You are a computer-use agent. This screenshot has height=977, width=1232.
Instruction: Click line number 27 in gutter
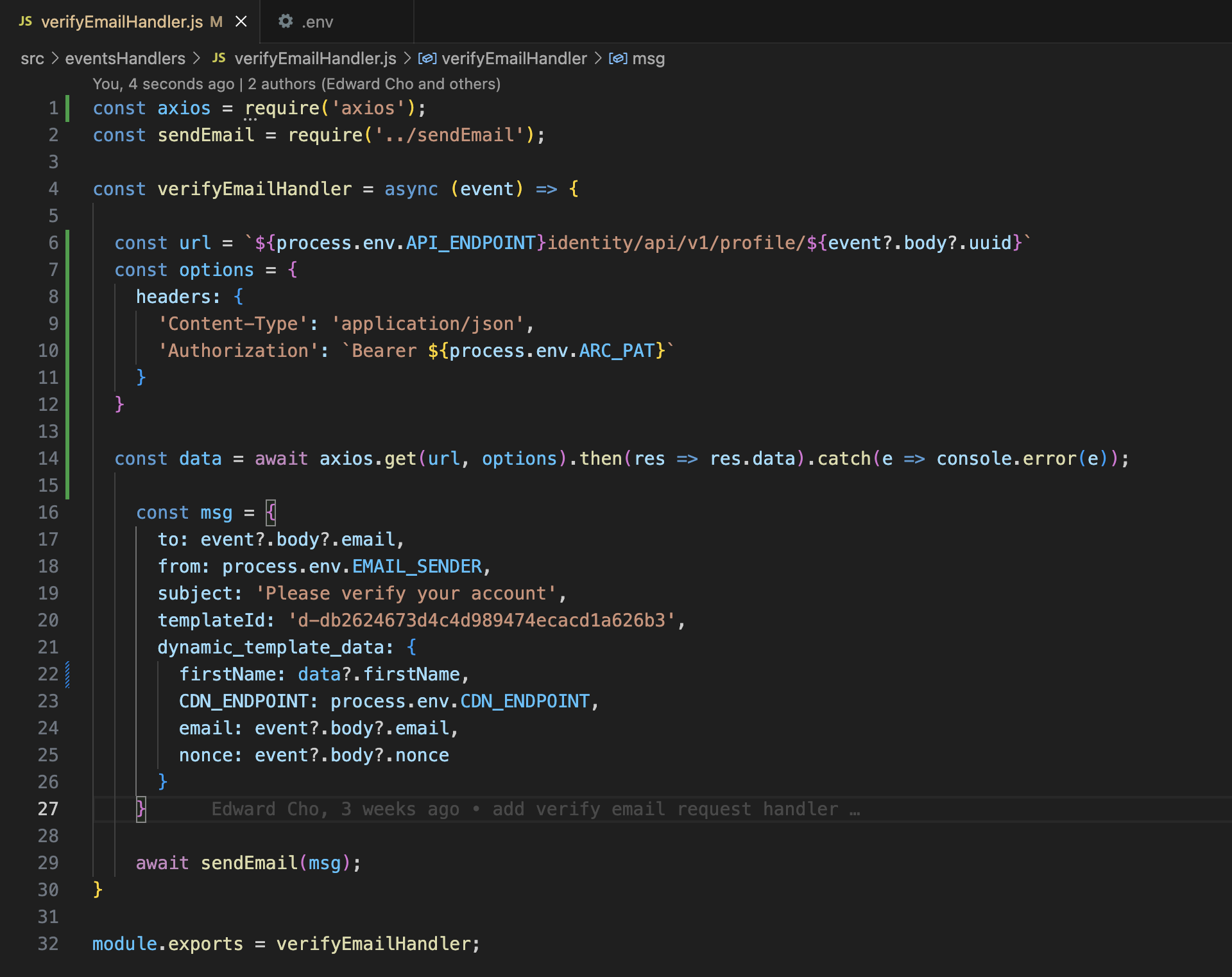47,809
